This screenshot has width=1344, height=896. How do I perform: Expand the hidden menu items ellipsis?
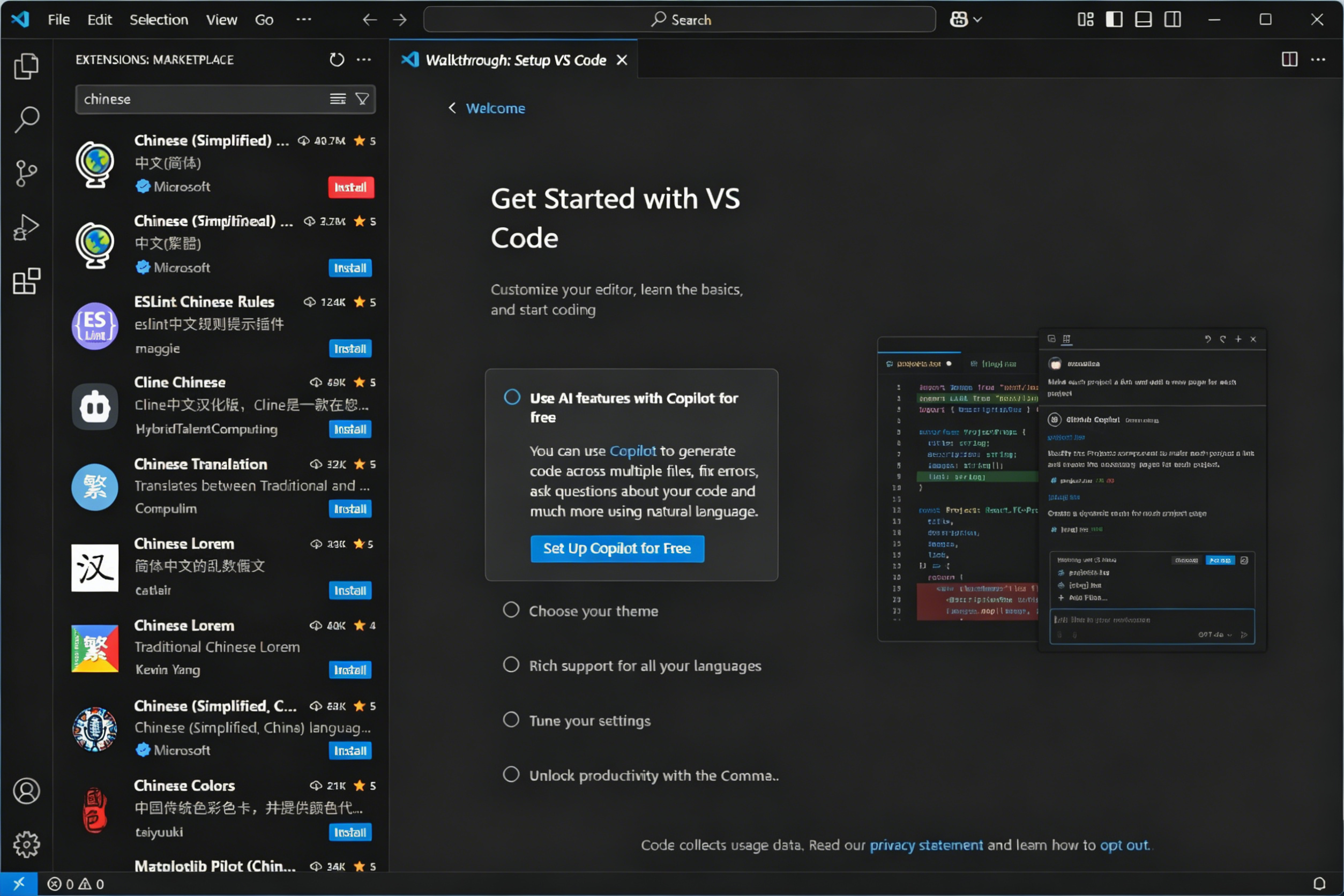point(303,20)
